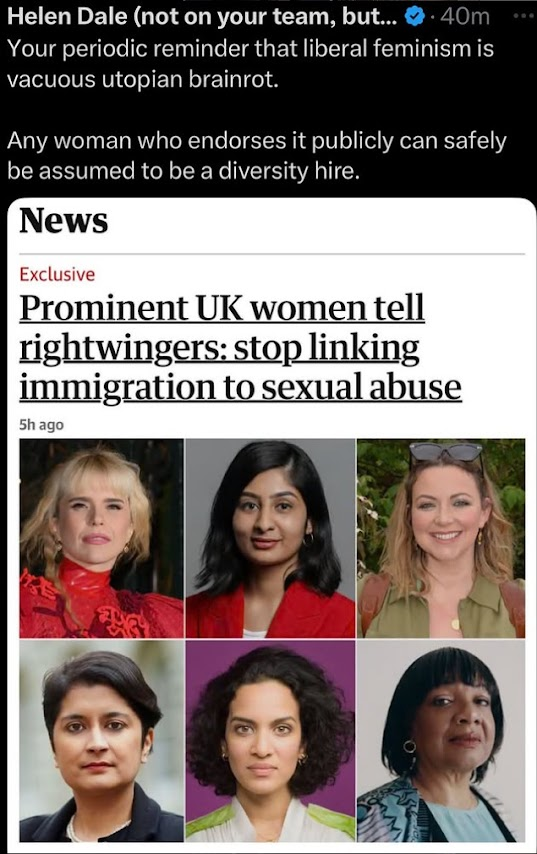Click the 40m post timestamp

(x=465, y=17)
